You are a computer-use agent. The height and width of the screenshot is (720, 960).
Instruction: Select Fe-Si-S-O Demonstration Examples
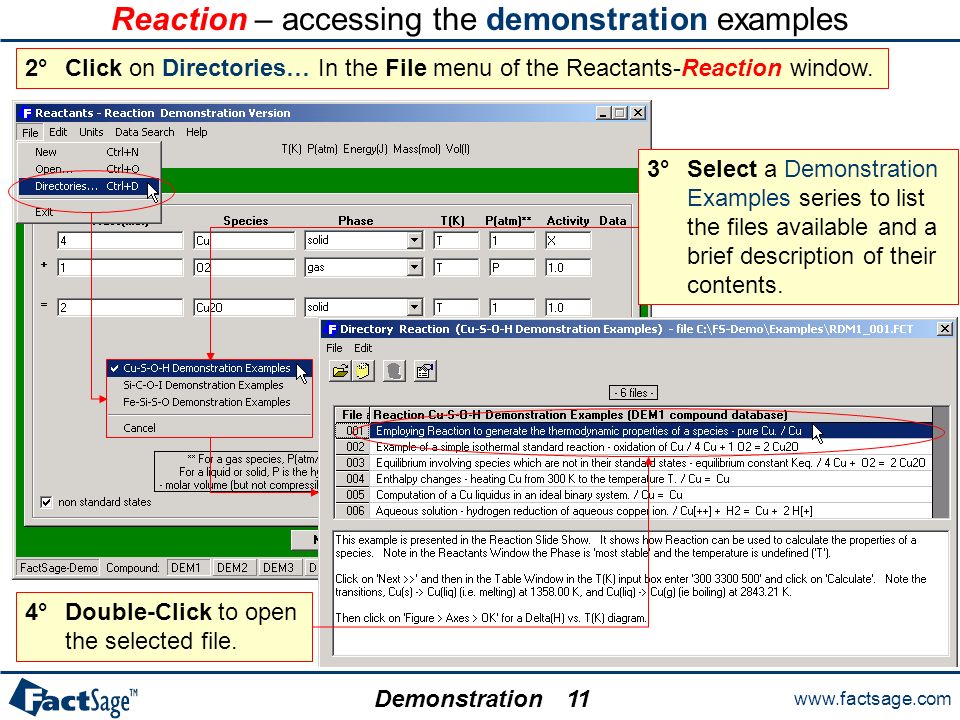click(209, 402)
